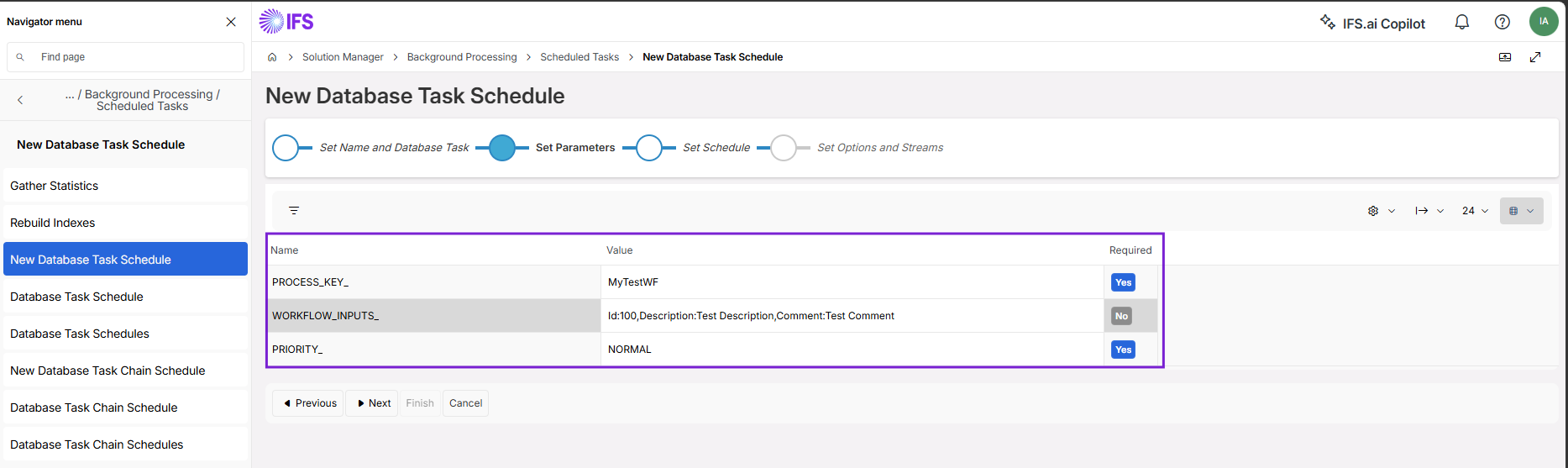The height and width of the screenshot is (468, 1568).
Task: Open Solution Manager breadcrumb
Action: tap(343, 57)
